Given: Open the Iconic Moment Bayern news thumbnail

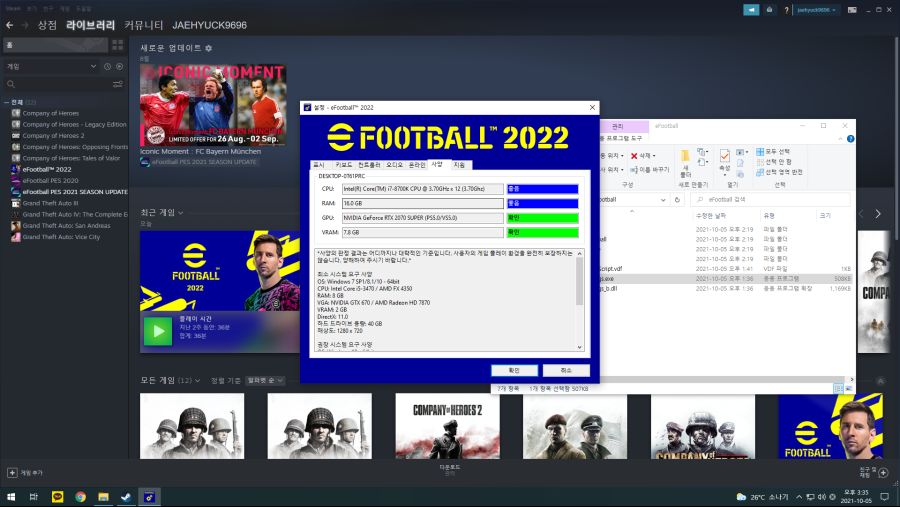Looking at the screenshot, I should 213,105.
